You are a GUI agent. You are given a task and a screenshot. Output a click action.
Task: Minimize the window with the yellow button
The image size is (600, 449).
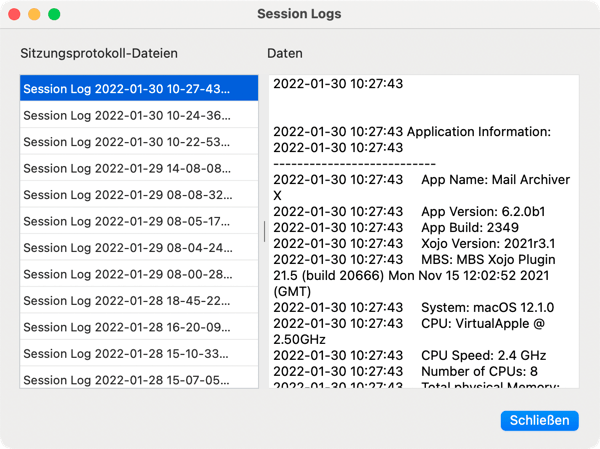click(x=34, y=15)
